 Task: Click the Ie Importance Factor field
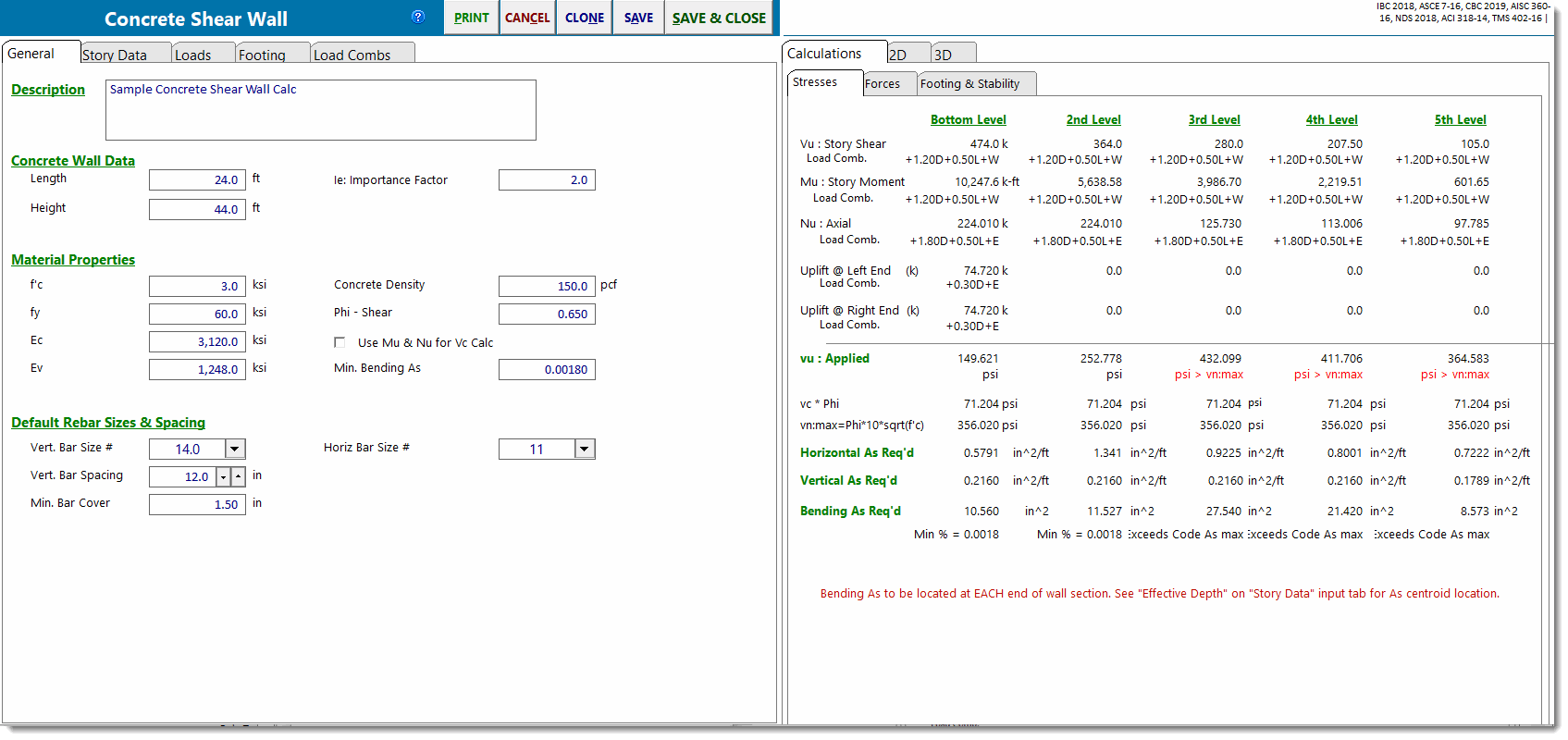(547, 179)
